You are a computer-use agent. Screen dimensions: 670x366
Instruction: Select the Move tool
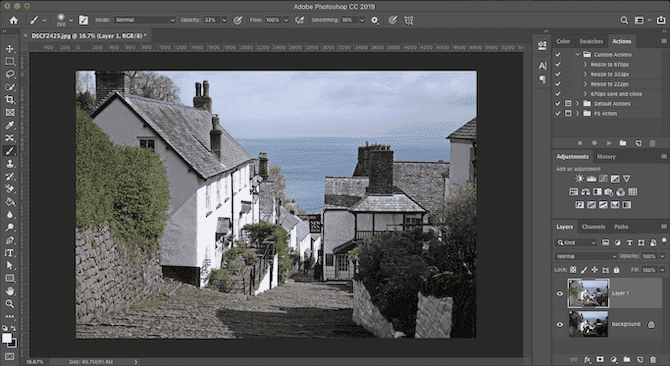[x=9, y=49]
